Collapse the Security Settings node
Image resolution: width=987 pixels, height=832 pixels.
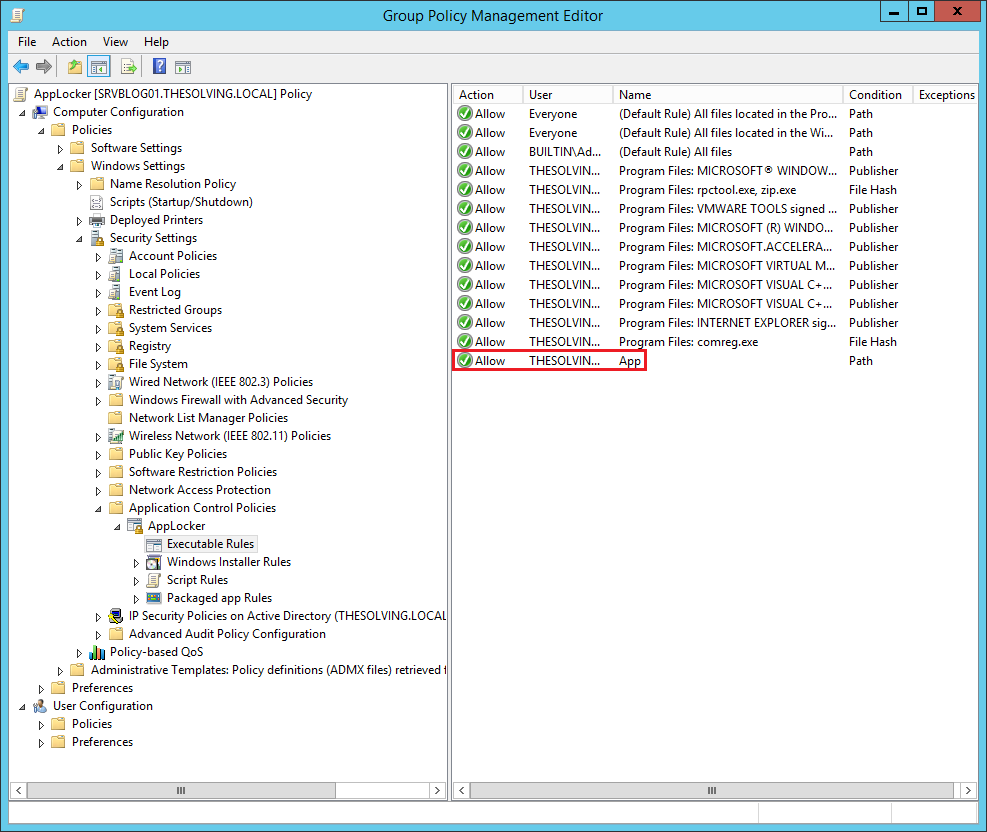[79, 239]
